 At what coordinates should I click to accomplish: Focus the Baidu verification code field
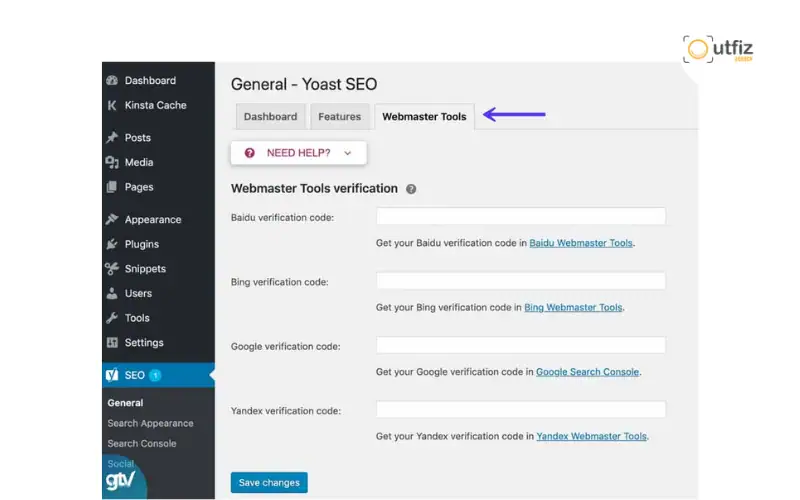521,216
